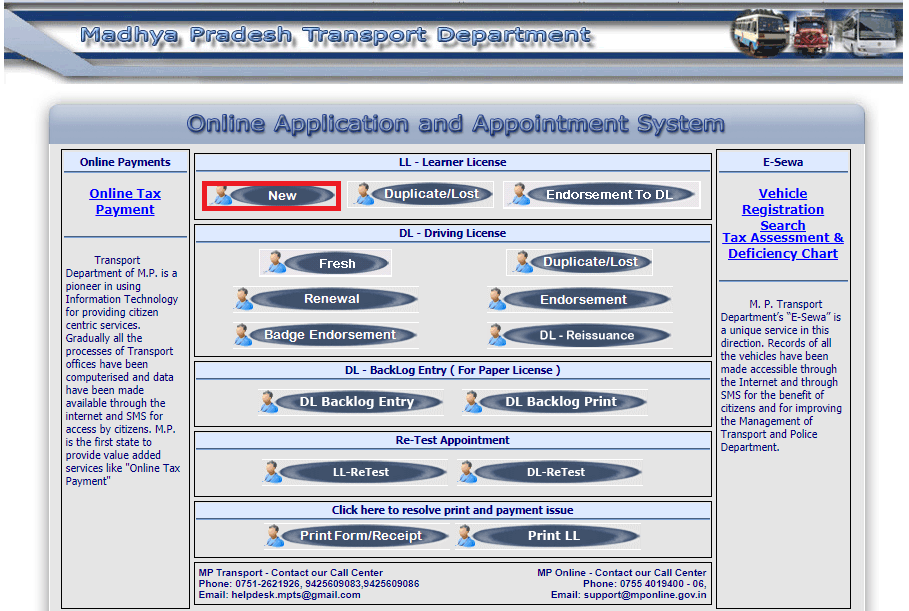The height and width of the screenshot is (611, 909).
Task: Open Badge Endorsement application
Action: tap(326, 335)
